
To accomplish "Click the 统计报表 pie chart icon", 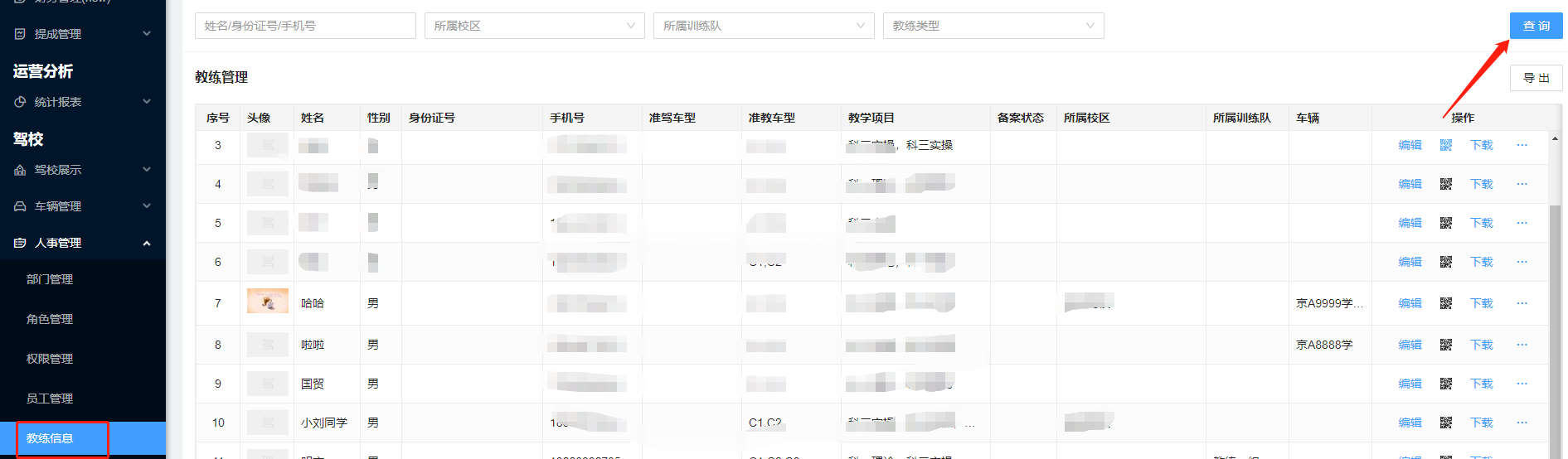I will pyautogui.click(x=20, y=102).
